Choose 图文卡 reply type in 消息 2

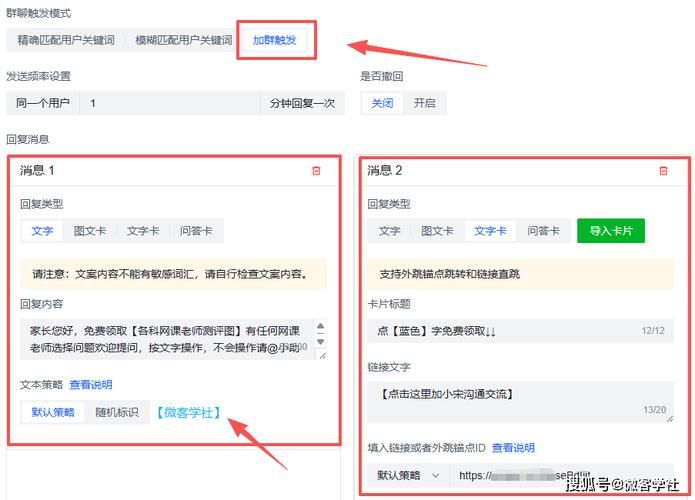tap(437, 231)
